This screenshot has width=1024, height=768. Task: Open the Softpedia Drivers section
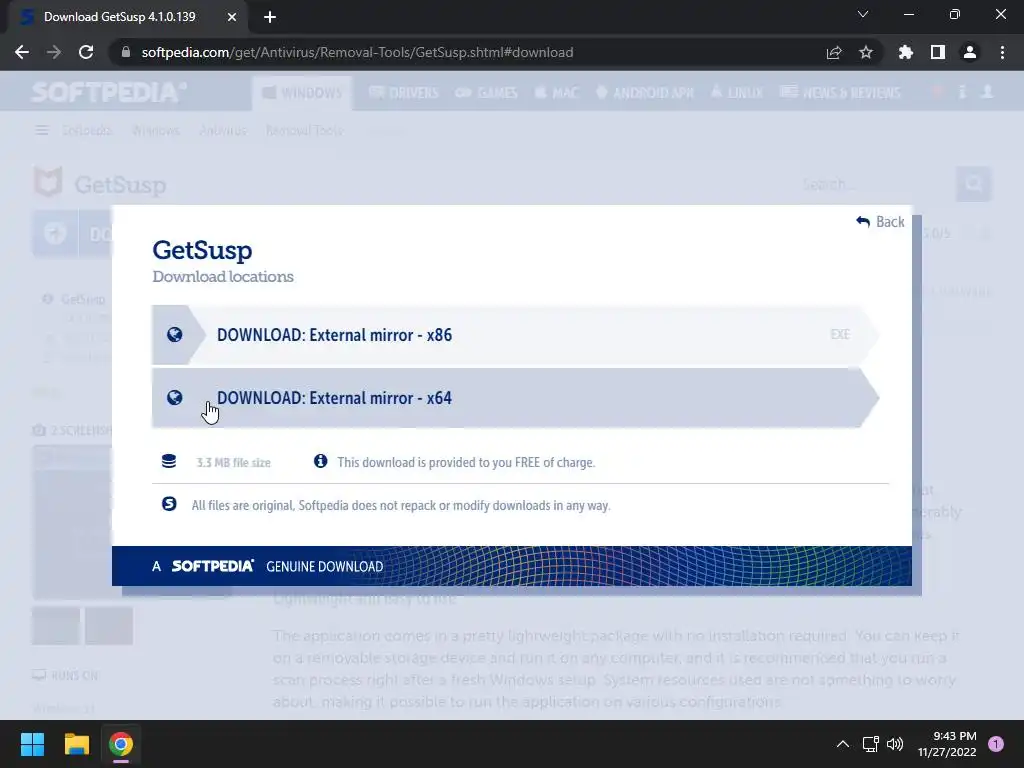point(404,93)
